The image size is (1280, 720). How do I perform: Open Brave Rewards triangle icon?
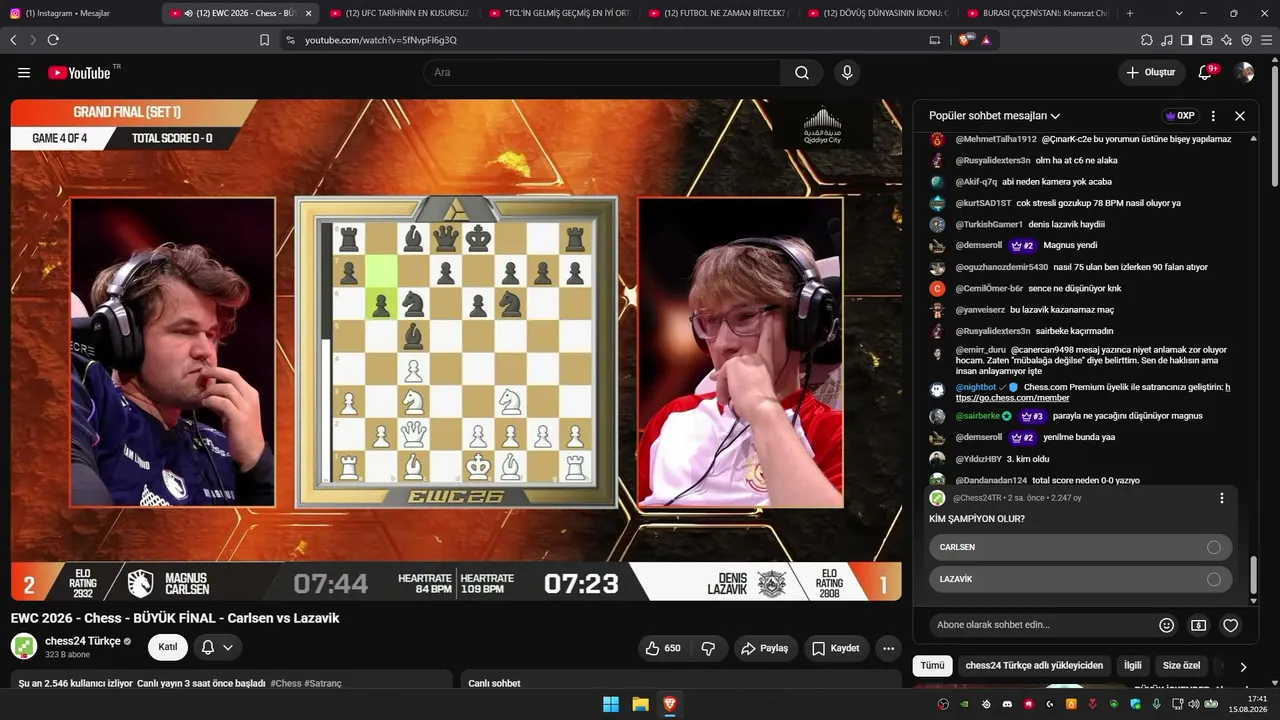point(986,40)
